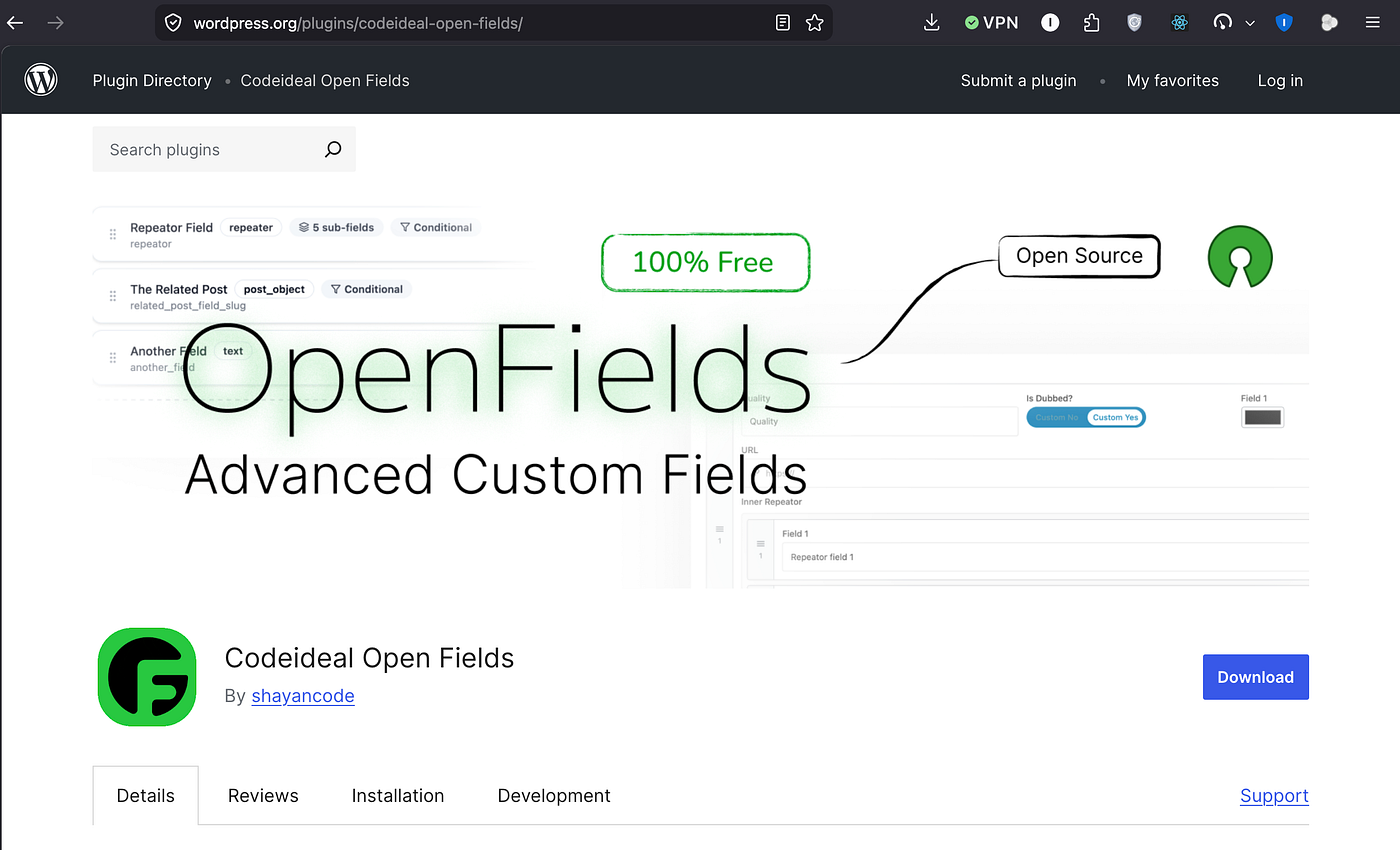Click the Repeator field 1 input
Viewport: 1400px width, 850px height.
(x=1045, y=557)
